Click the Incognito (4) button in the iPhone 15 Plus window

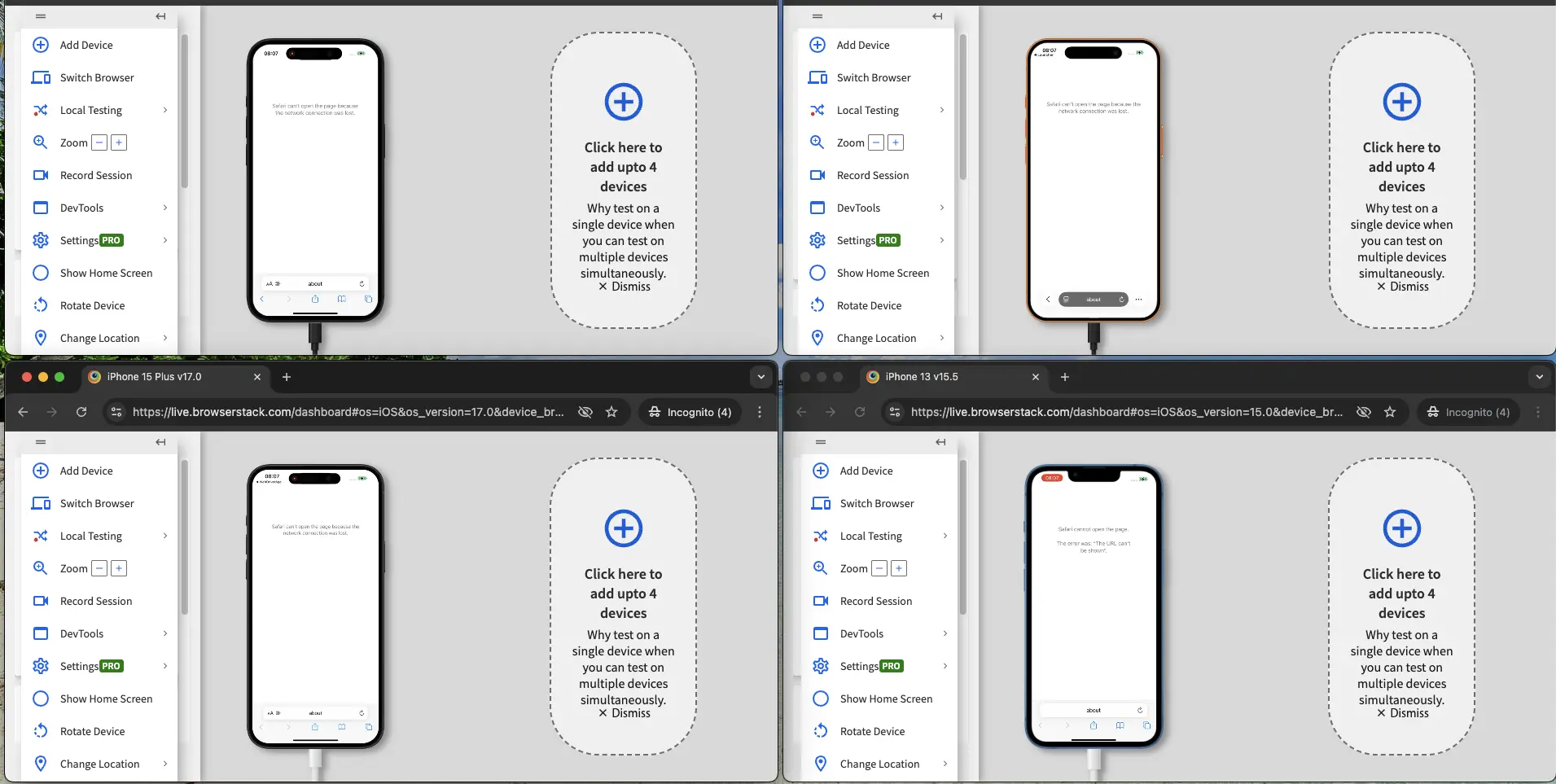coord(690,412)
